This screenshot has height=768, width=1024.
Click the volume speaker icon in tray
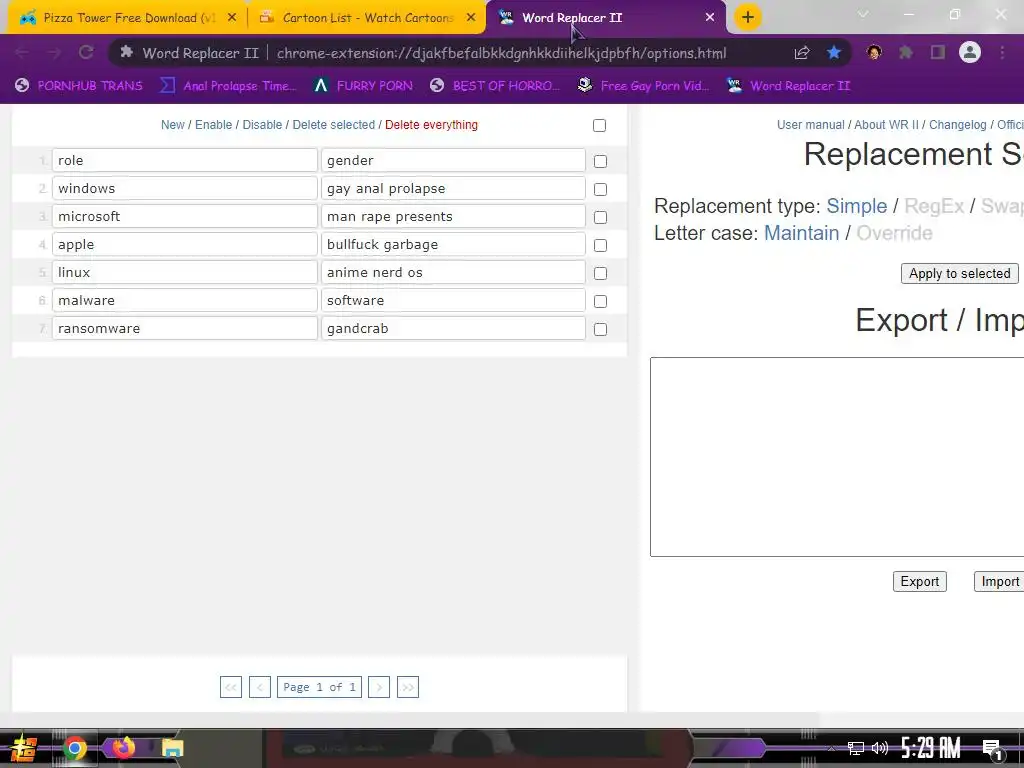click(880, 748)
